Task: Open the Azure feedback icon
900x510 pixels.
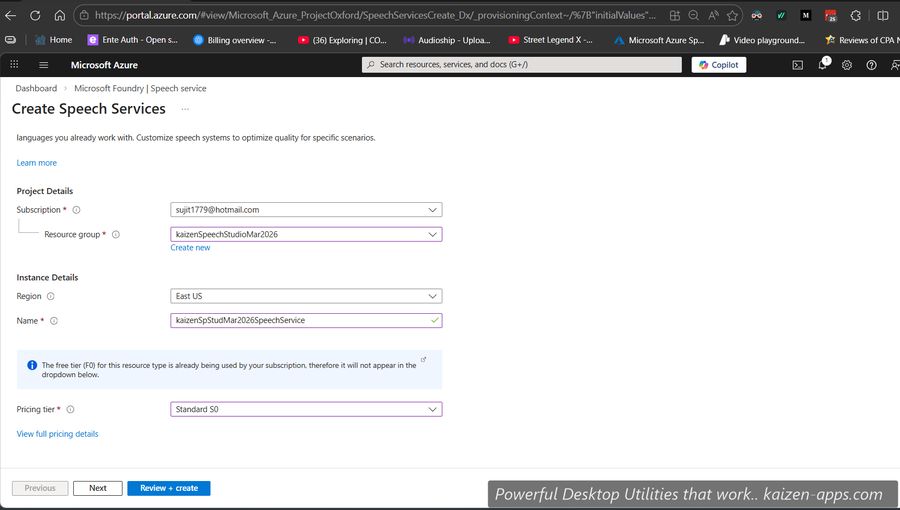Action: (x=894, y=65)
